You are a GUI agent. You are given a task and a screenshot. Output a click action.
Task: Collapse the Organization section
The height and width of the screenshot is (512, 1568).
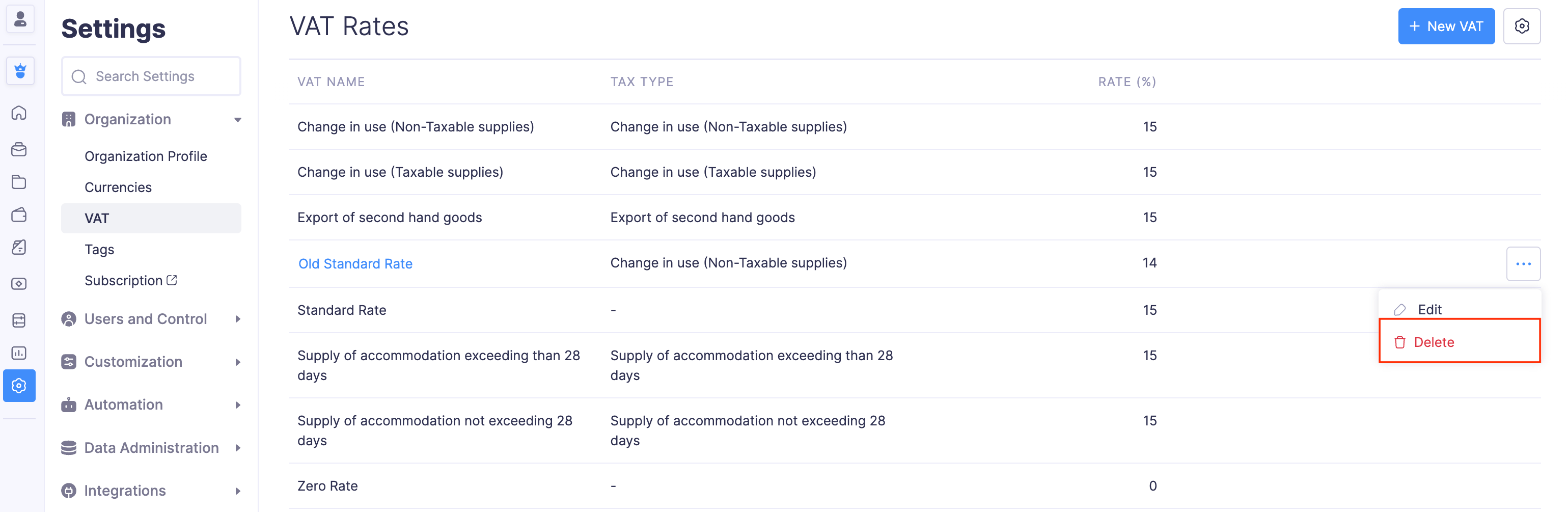pos(237,120)
